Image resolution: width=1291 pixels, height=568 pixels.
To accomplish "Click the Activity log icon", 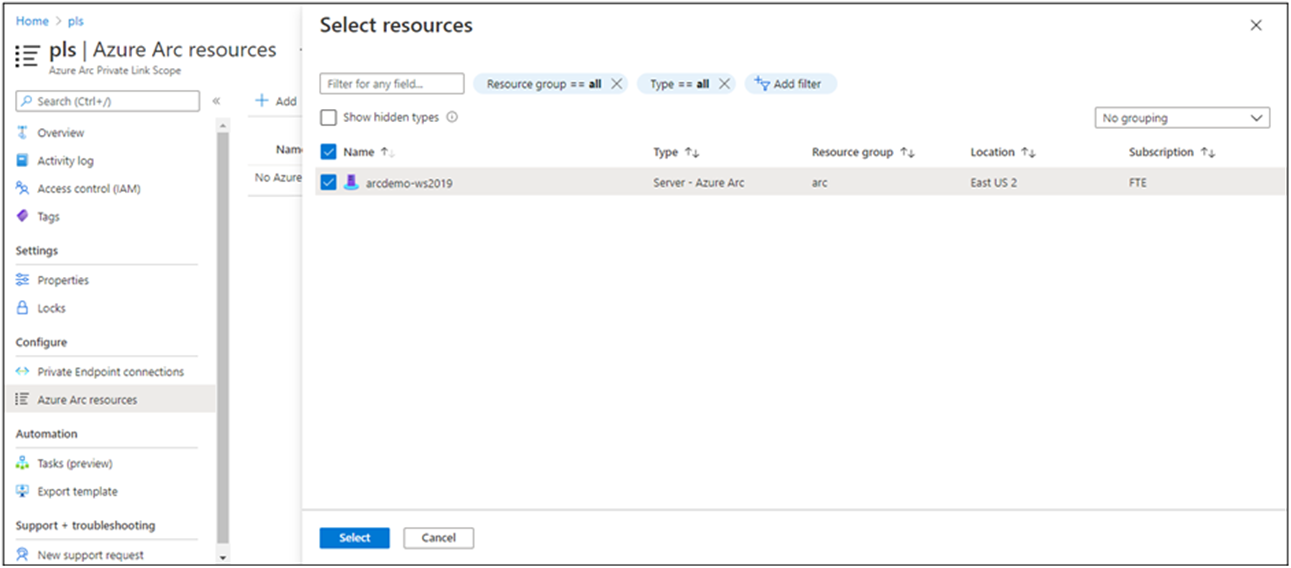I will (x=23, y=161).
